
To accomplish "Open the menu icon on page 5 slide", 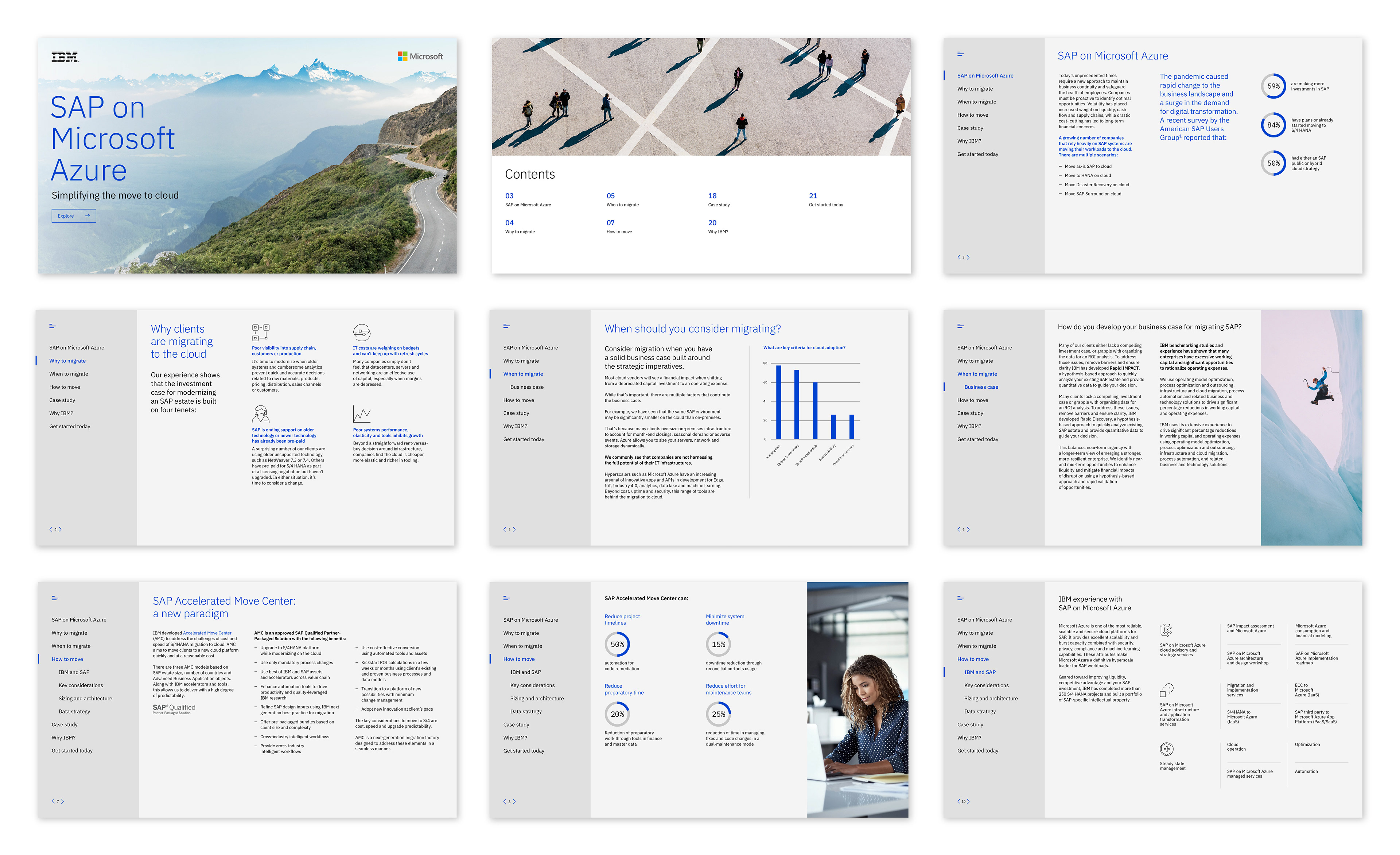I will [506, 326].
